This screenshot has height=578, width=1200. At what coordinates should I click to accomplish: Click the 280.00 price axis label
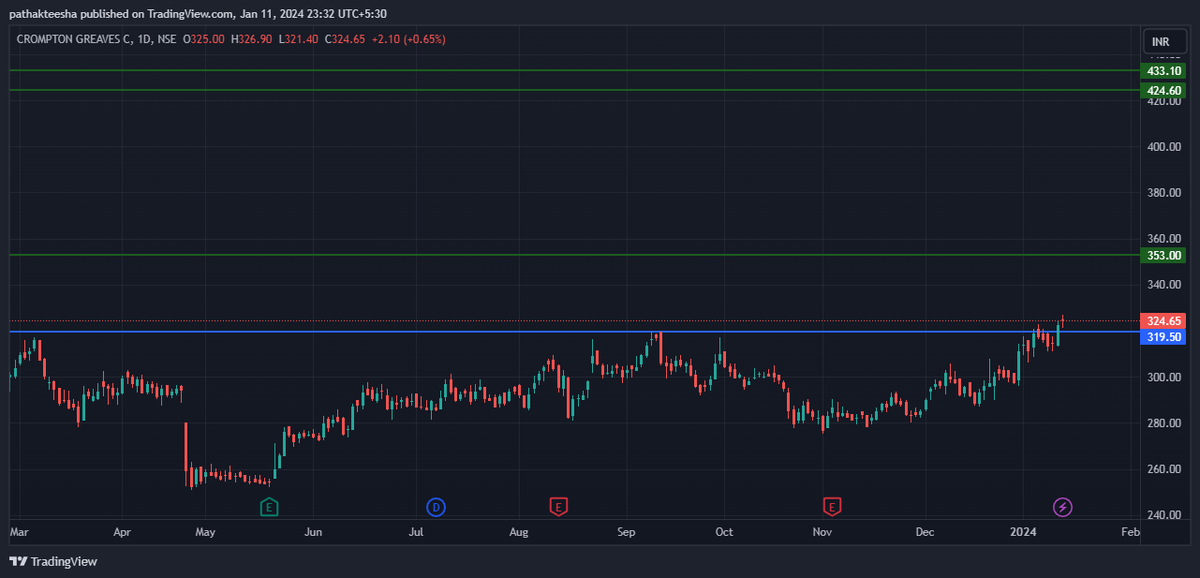pyautogui.click(x=1164, y=423)
